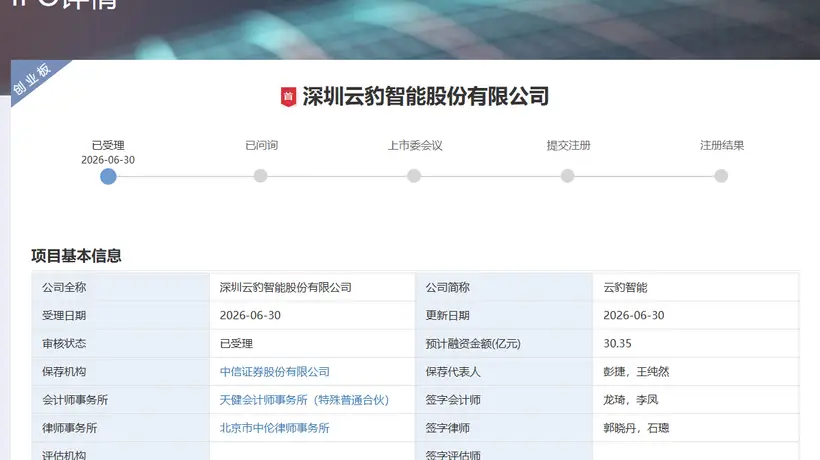The image size is (820, 460).
Task: Click the 保荐代表人 row label
Action: click(x=453, y=372)
